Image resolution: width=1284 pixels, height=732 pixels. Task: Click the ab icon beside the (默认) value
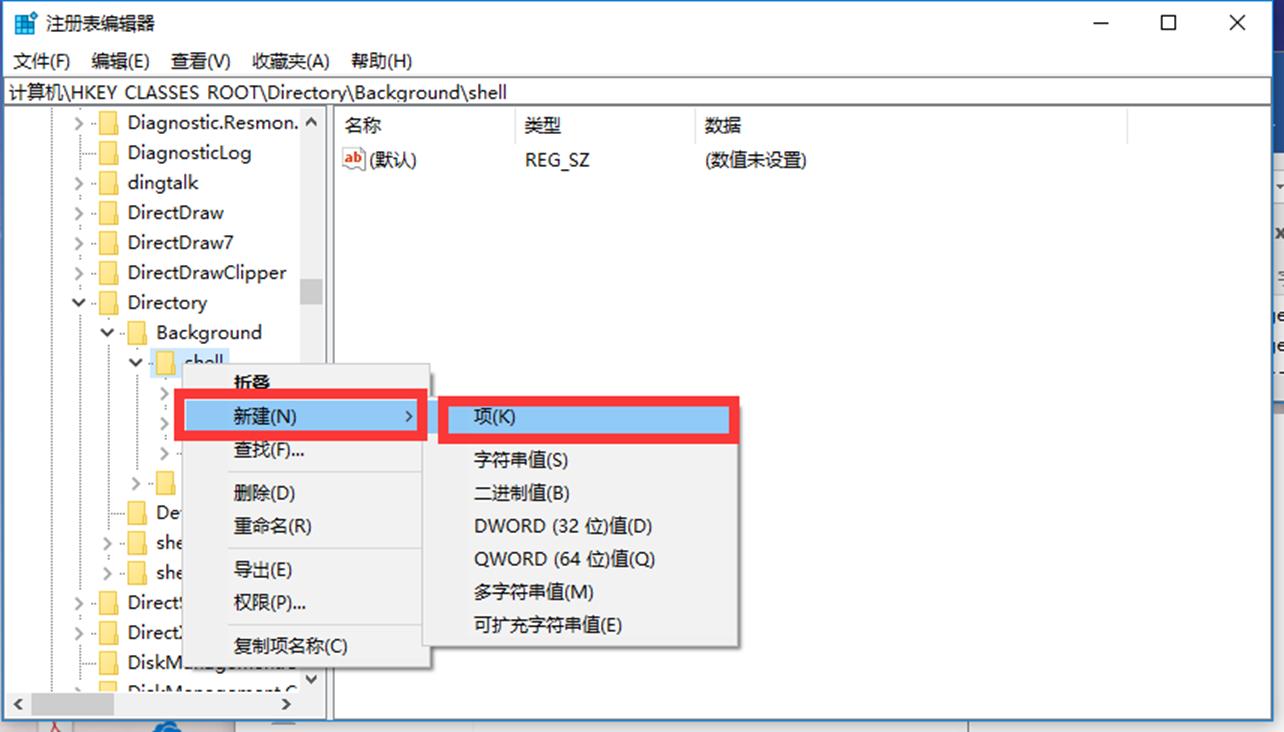click(x=354, y=158)
